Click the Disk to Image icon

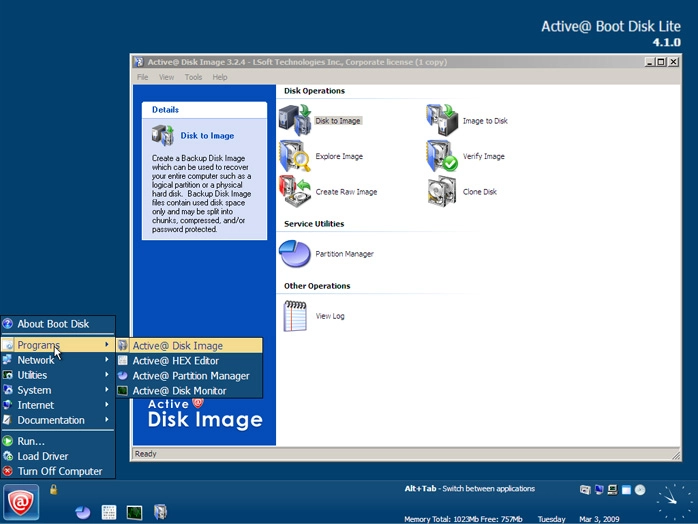click(x=295, y=120)
